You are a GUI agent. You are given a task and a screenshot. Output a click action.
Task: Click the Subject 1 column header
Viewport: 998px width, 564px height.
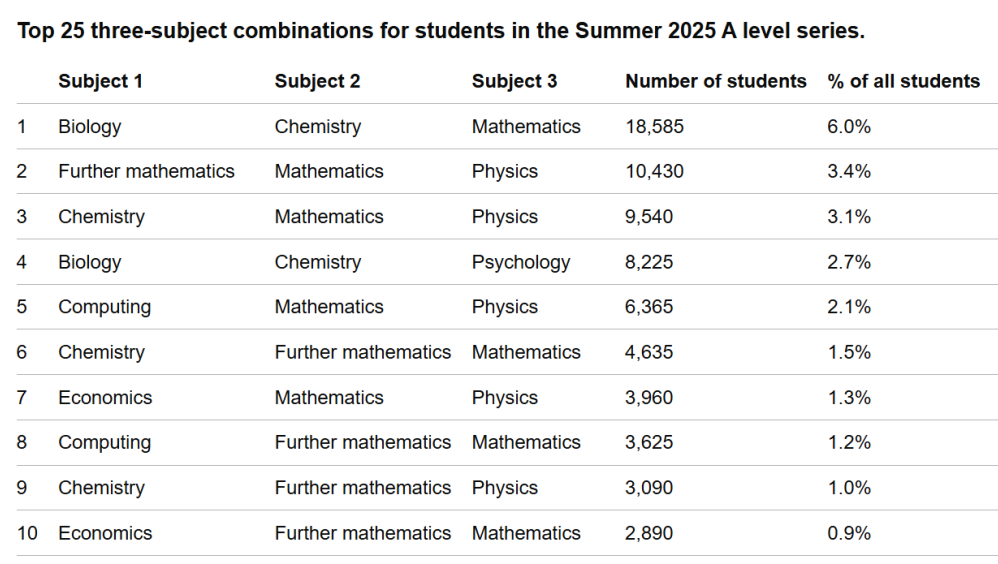[100, 81]
